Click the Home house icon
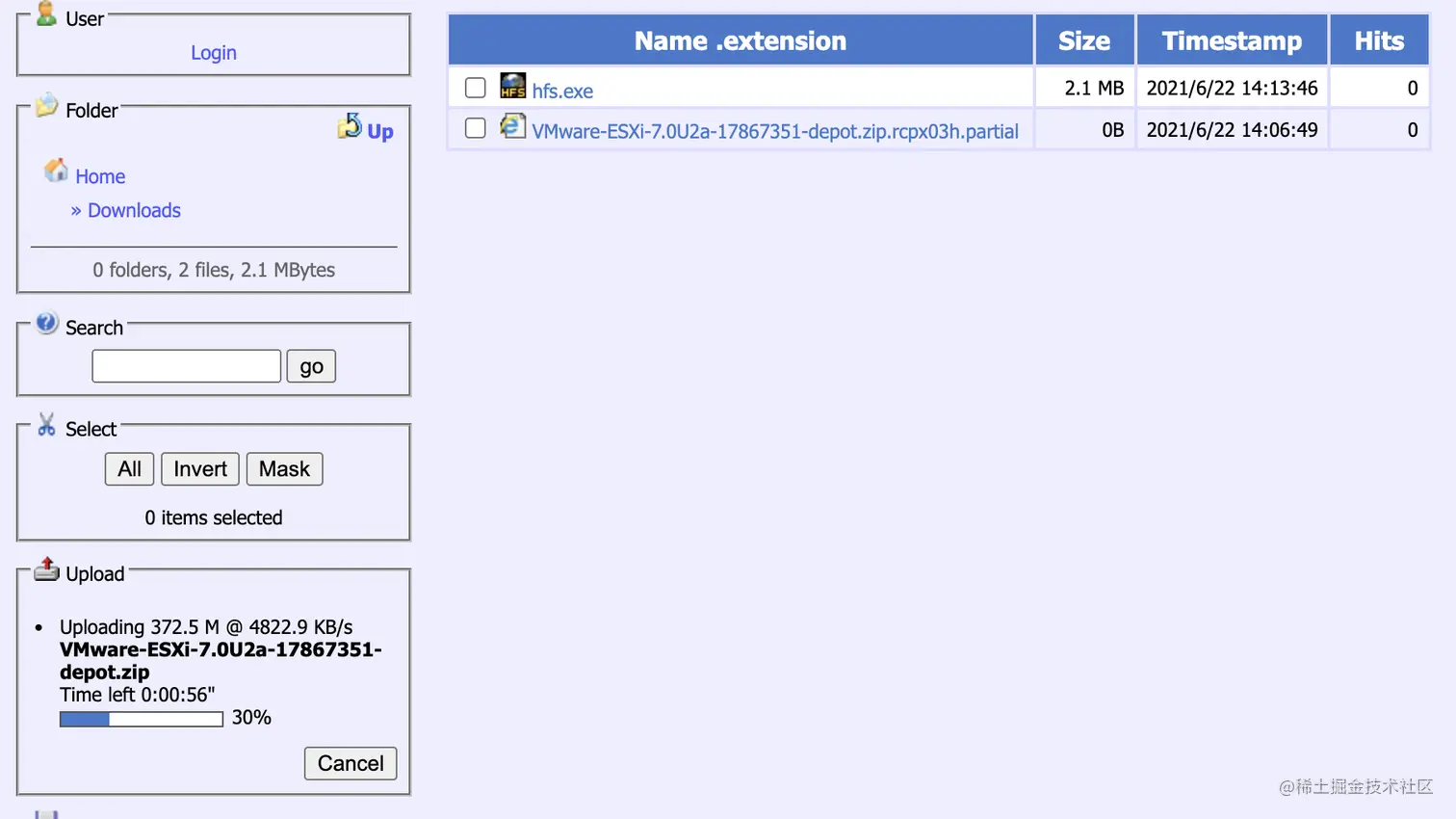The height and width of the screenshot is (819, 1456). tap(56, 171)
